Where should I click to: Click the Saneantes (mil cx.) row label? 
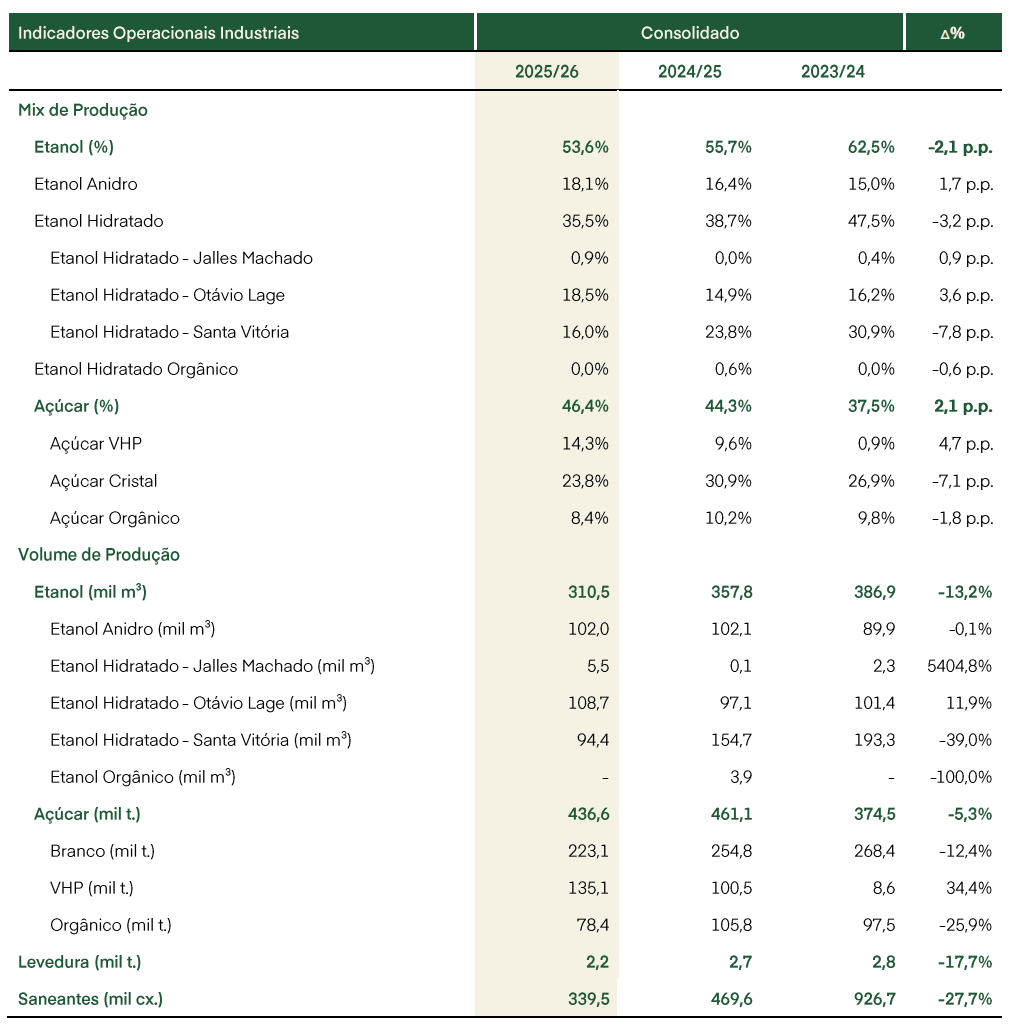click(x=91, y=999)
